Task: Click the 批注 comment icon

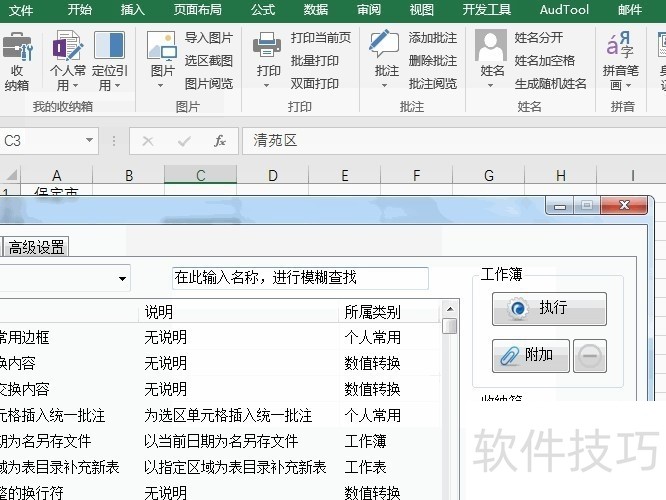Action: point(384,44)
